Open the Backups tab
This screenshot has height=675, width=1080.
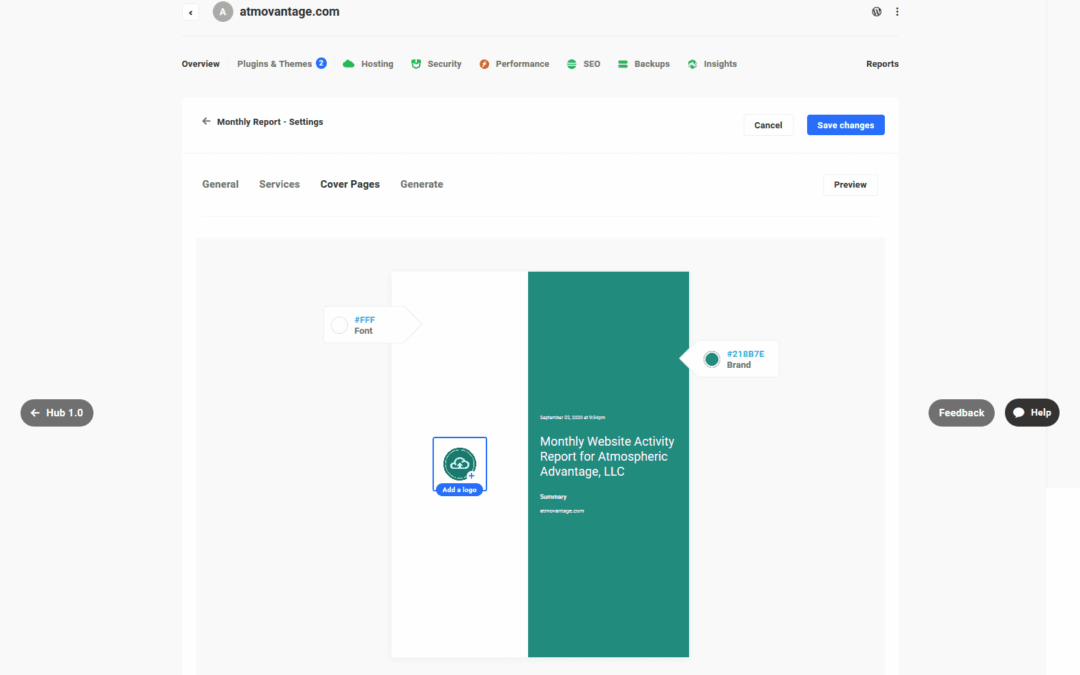coord(652,64)
